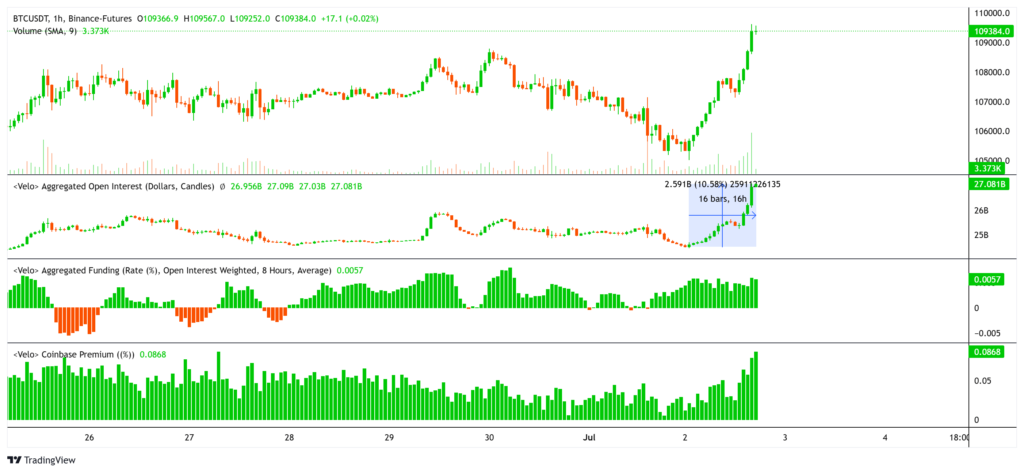Select the blue measurement range box

click(722, 216)
